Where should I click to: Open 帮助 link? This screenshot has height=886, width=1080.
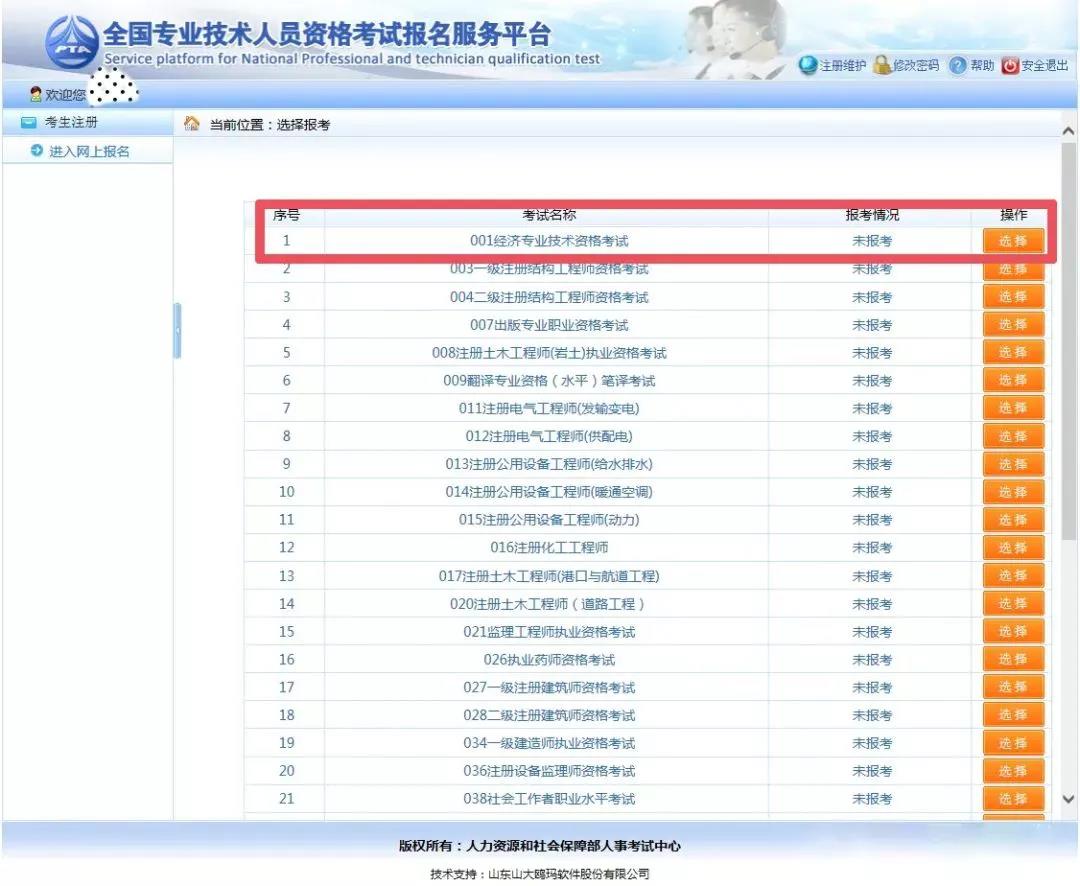[982, 65]
